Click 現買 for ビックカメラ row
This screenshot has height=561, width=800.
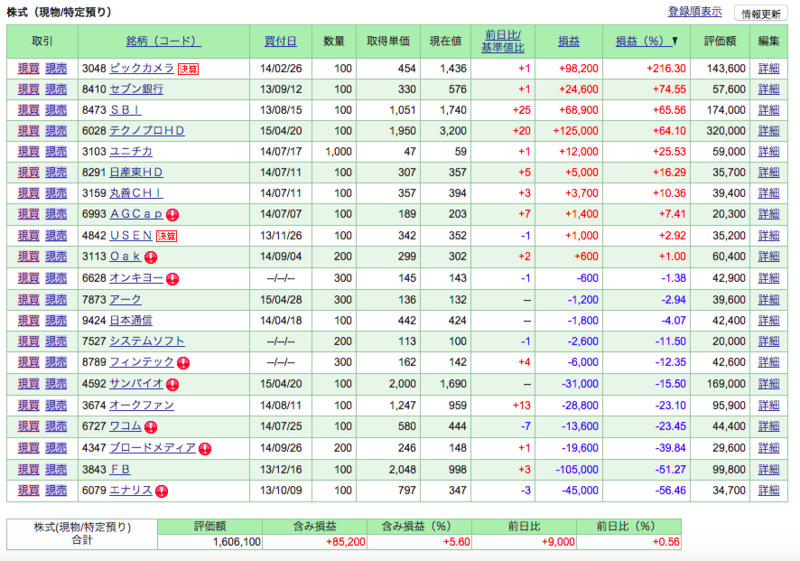[x=29, y=68]
